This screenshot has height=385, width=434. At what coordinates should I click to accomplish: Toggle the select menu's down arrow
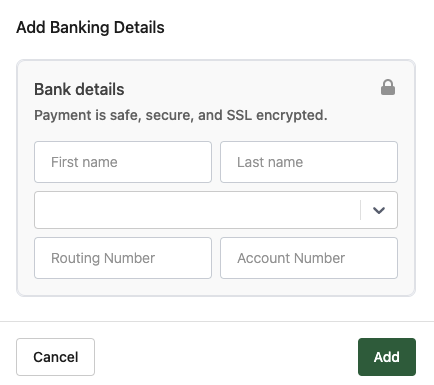point(379,210)
